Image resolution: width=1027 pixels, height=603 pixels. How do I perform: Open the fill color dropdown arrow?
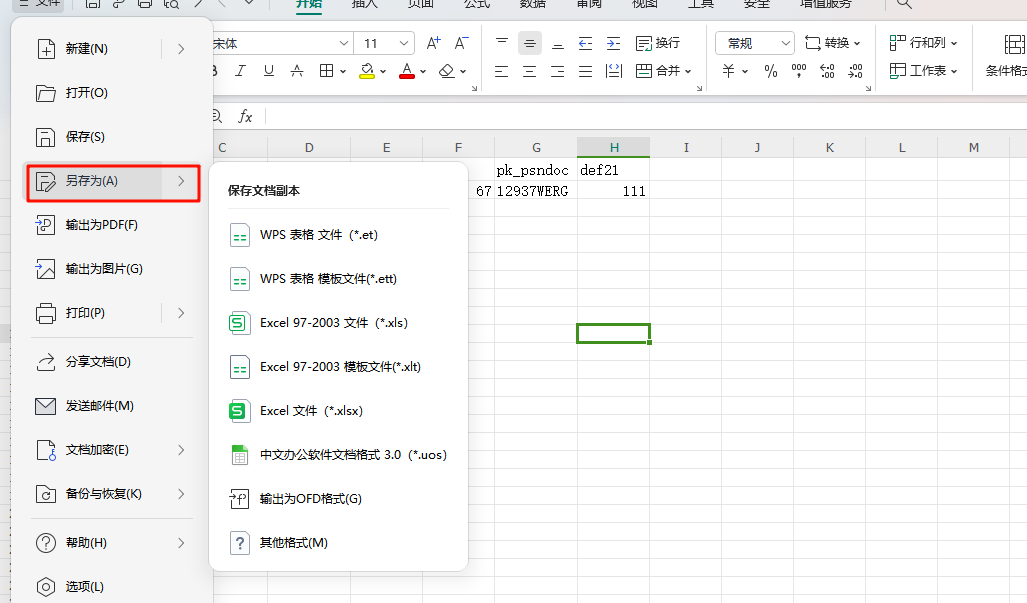[x=383, y=71]
